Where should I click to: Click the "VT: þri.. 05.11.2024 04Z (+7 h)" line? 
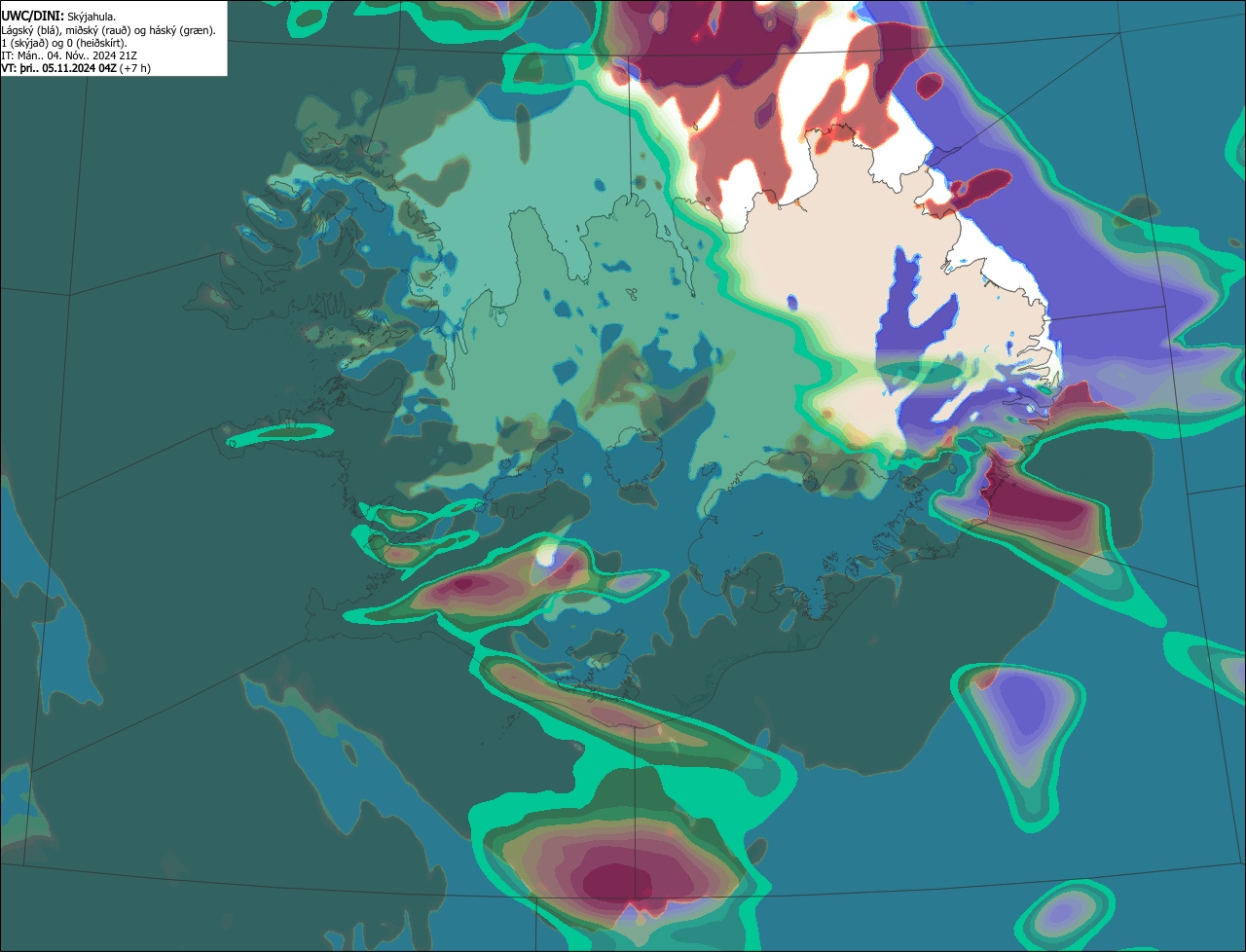point(76,68)
